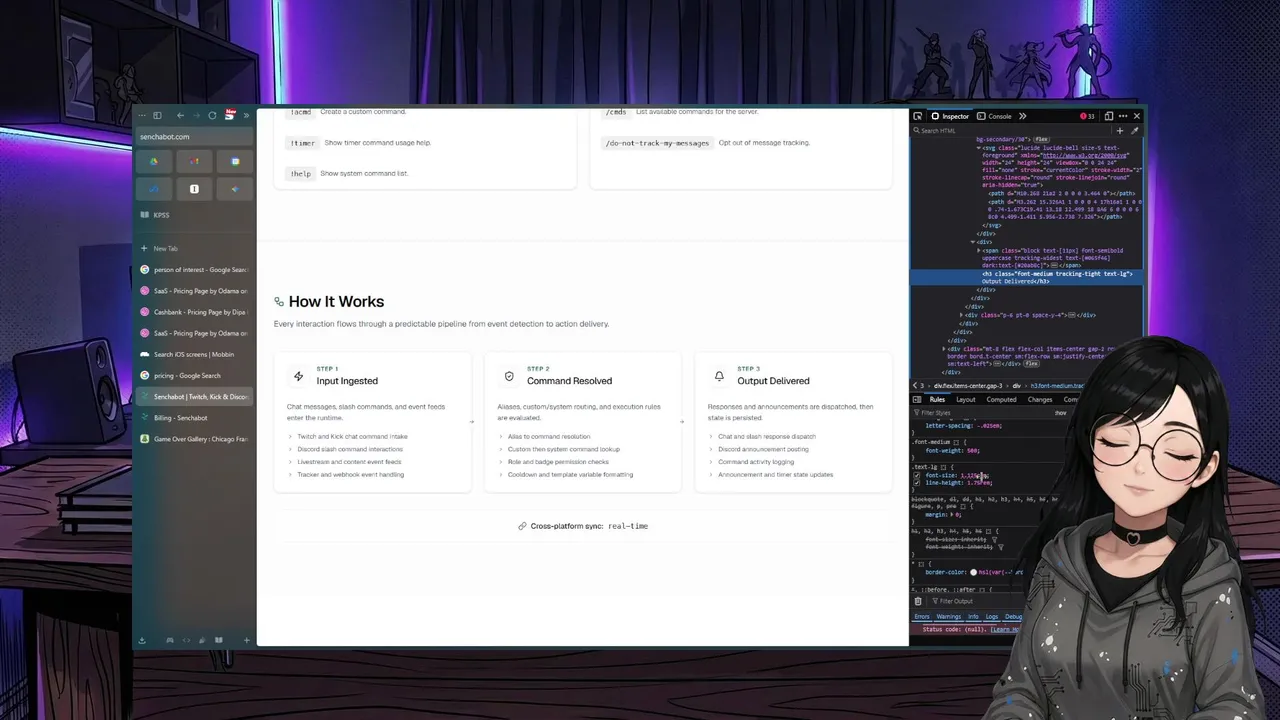Viewport: 1280px width, 720px height.
Task: Click the Input Ingested card title
Action: click(347, 381)
